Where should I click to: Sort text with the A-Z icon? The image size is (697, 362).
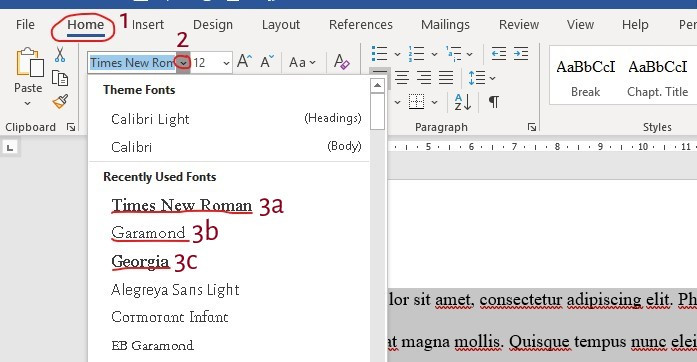click(462, 102)
